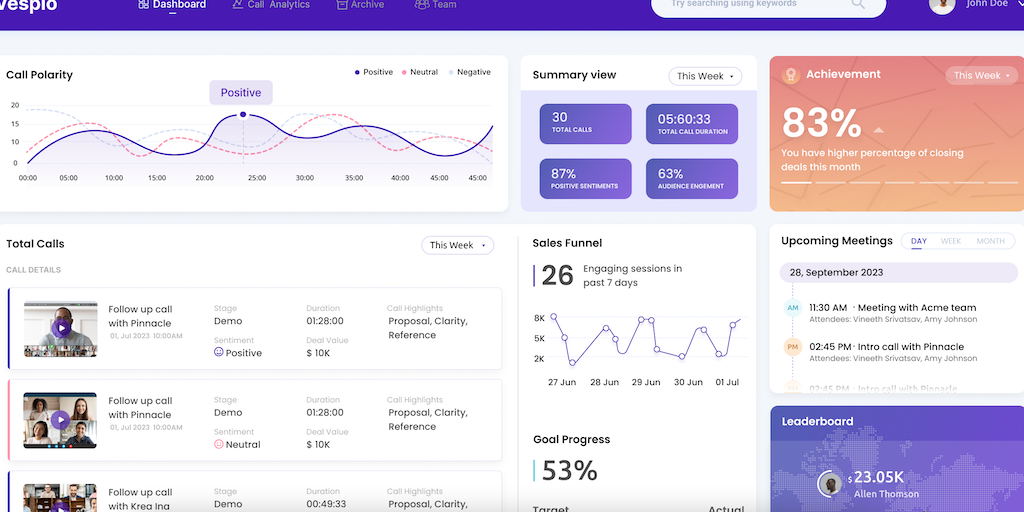Click the PM meeting time marker
This screenshot has height=512, width=1024.
pyautogui.click(x=793, y=347)
